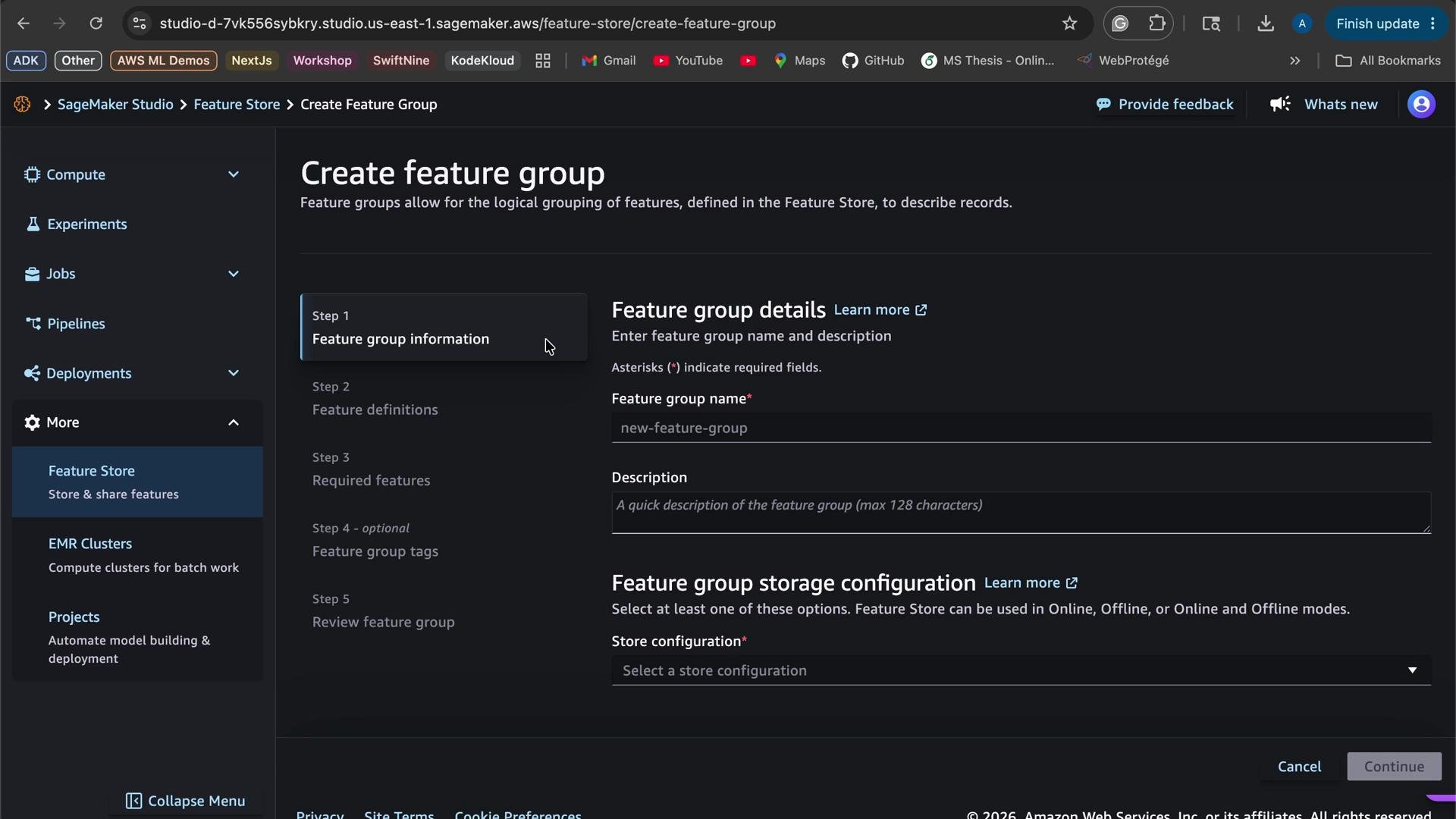
Task: Open the apps grid icon in bookmarks bar
Action: [543, 61]
